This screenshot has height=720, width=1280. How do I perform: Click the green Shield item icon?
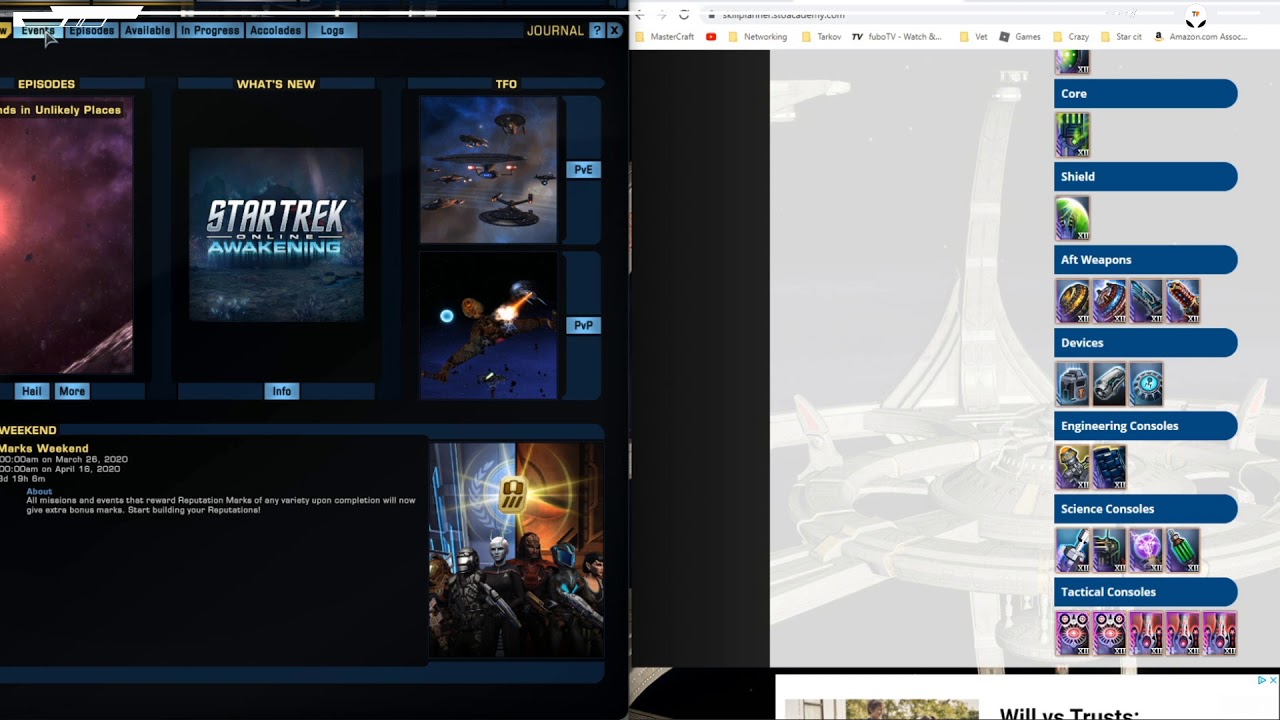click(x=1073, y=218)
